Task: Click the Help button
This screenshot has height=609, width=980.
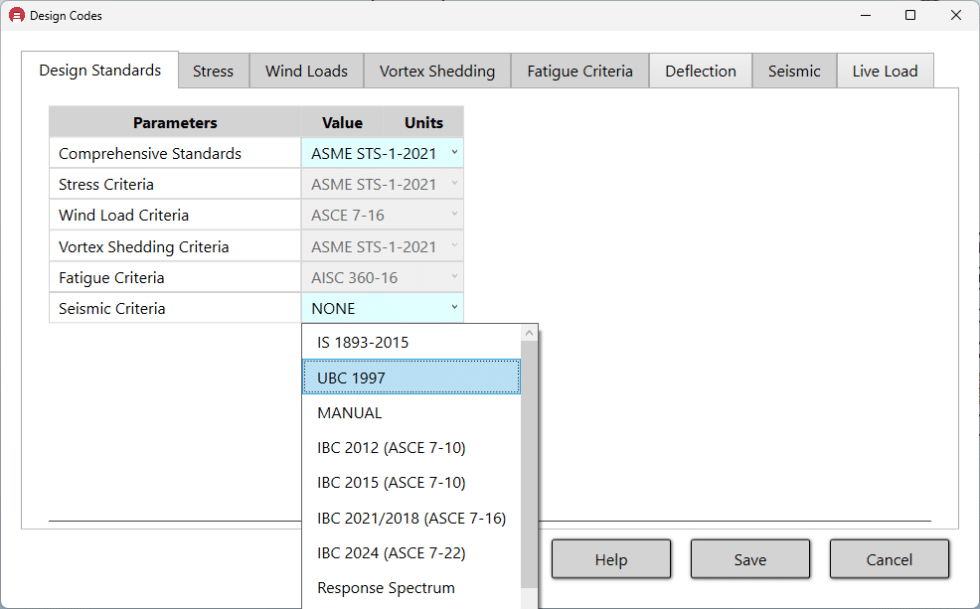Action: (x=610, y=560)
